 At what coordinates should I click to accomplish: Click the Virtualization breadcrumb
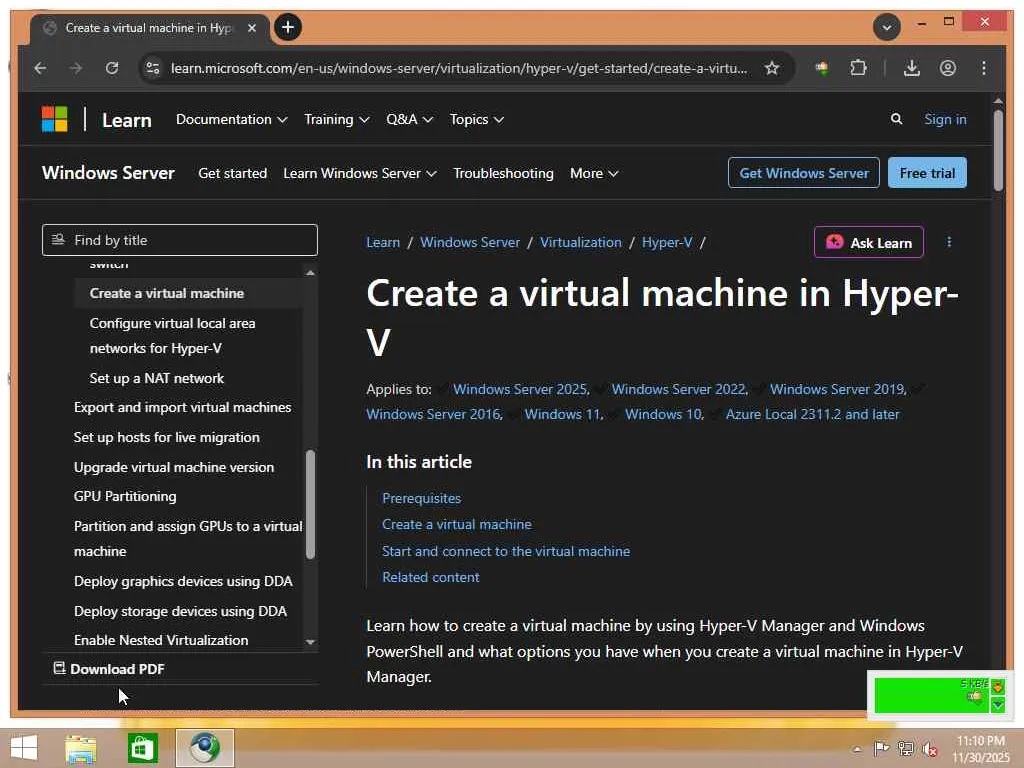pyautogui.click(x=581, y=242)
